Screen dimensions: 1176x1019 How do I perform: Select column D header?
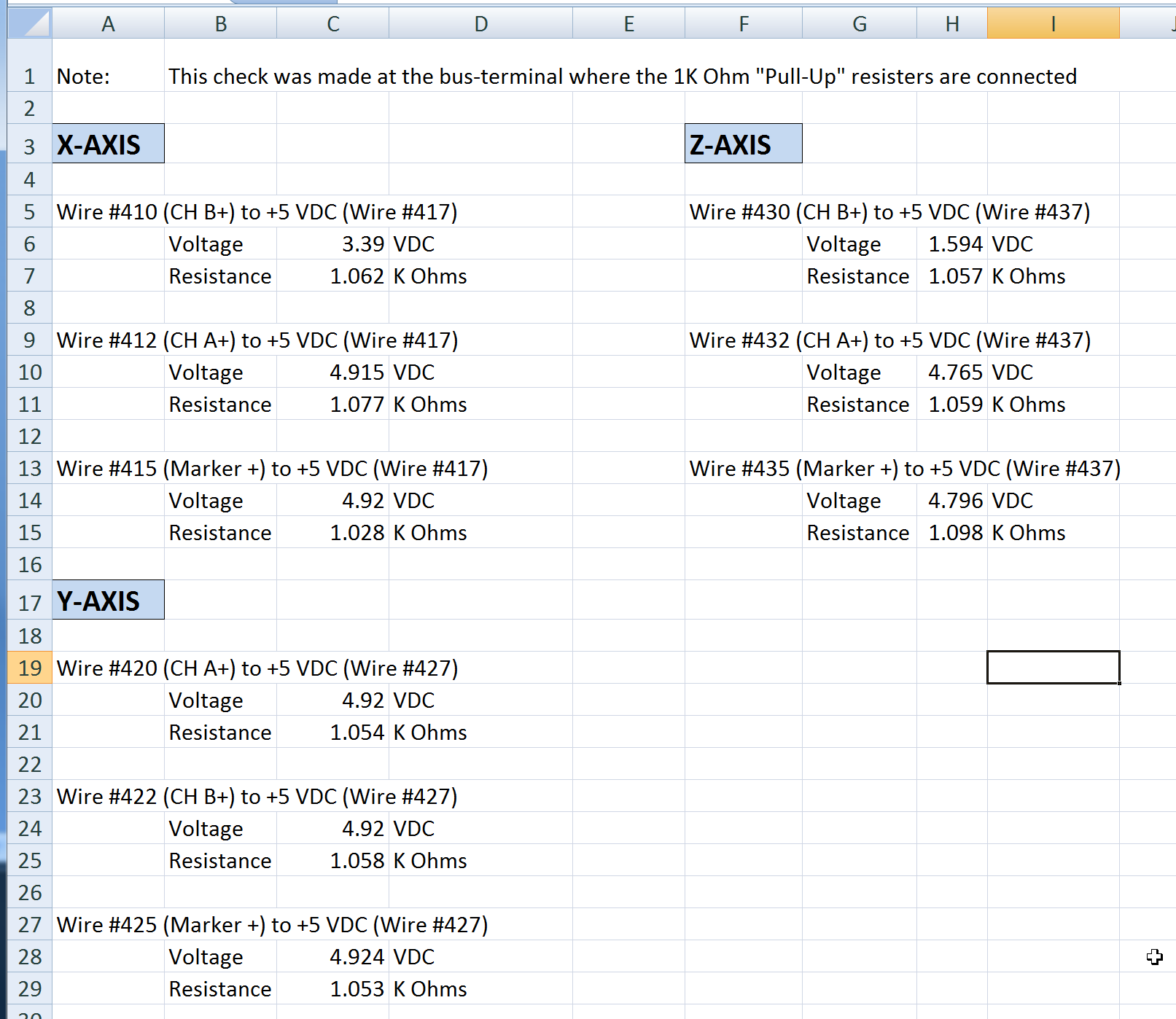click(480, 24)
